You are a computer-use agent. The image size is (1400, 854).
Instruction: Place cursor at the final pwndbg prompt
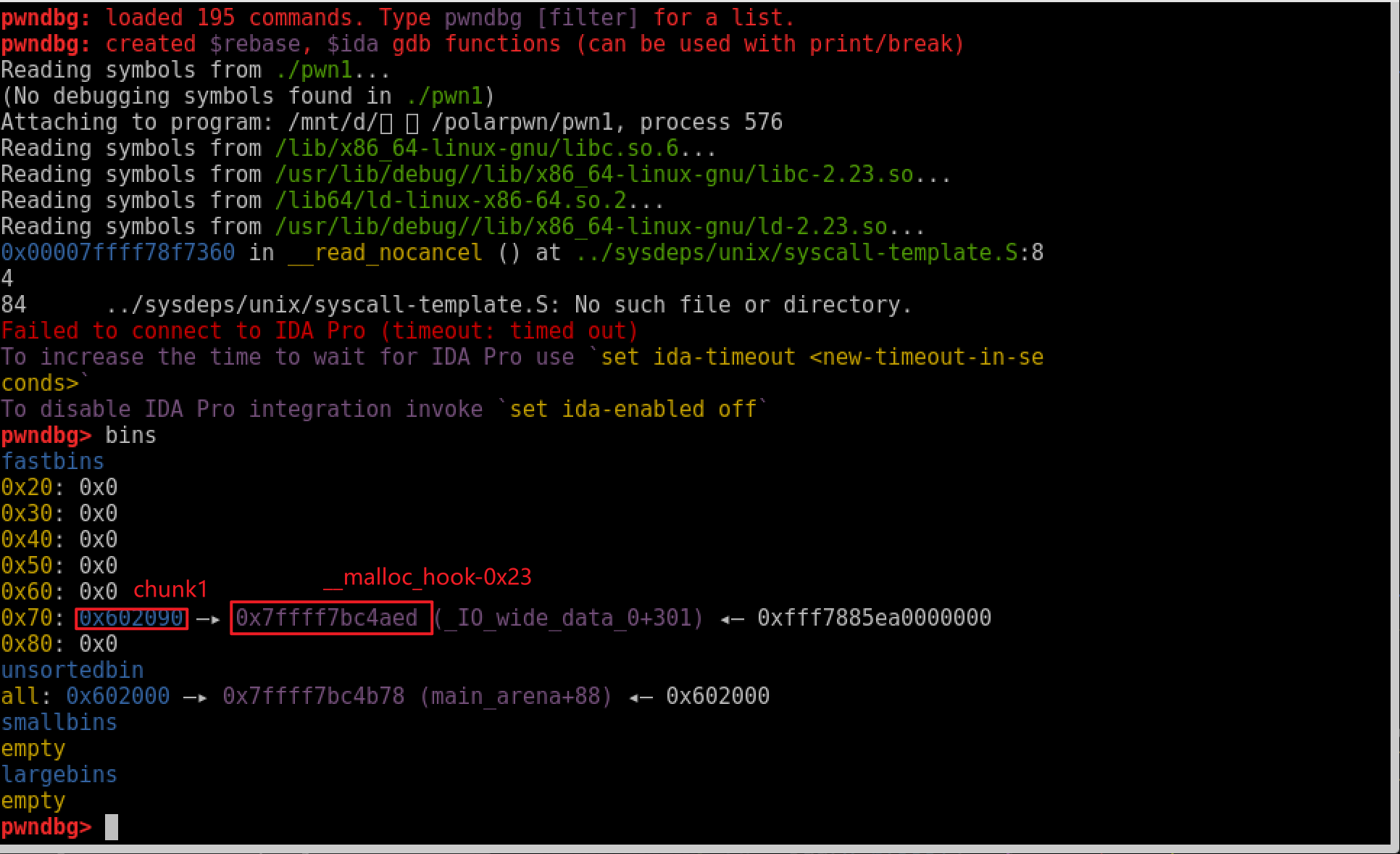click(x=111, y=826)
